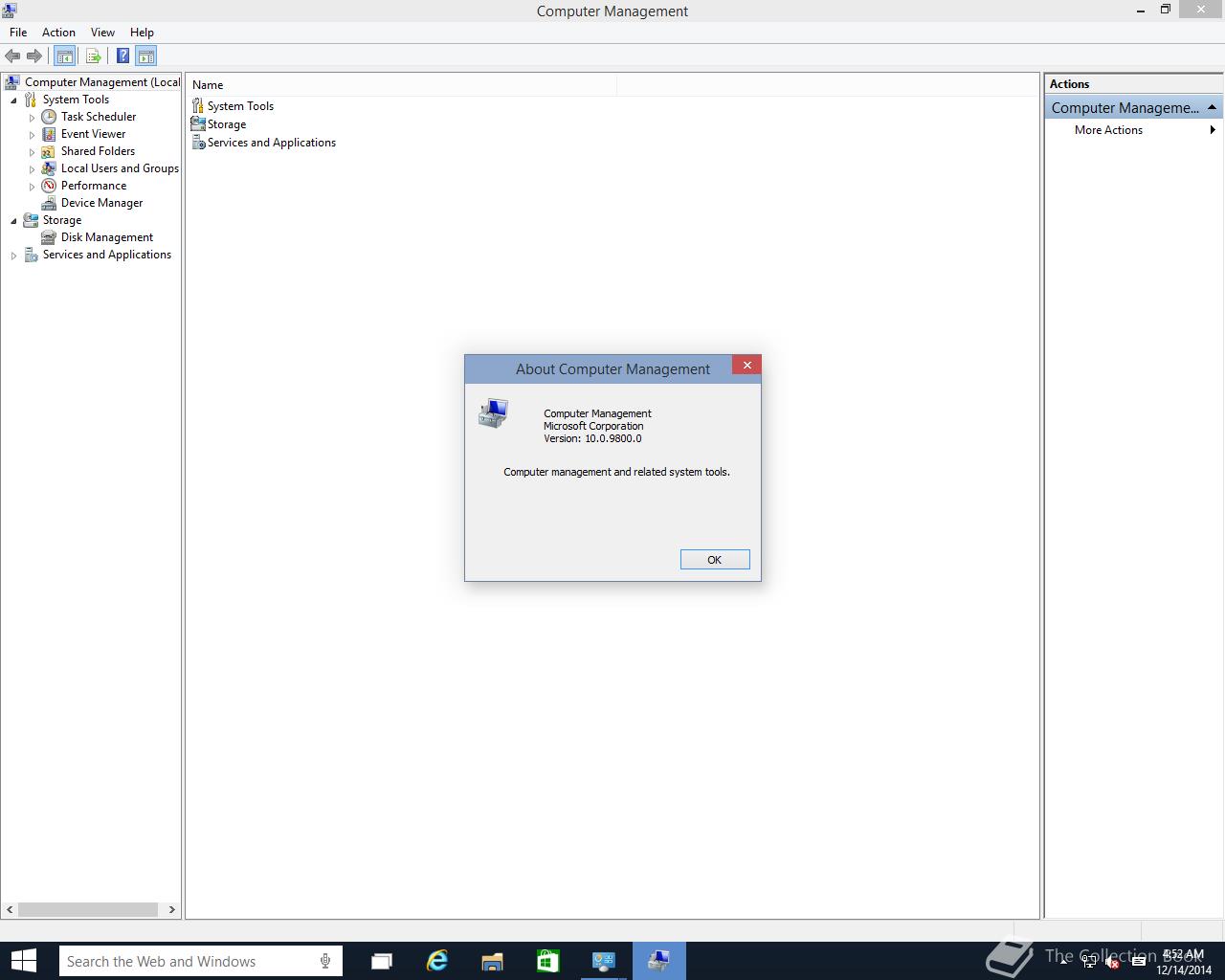The height and width of the screenshot is (980, 1225).
Task: Select Shared Folders label in tree
Action: (x=98, y=151)
